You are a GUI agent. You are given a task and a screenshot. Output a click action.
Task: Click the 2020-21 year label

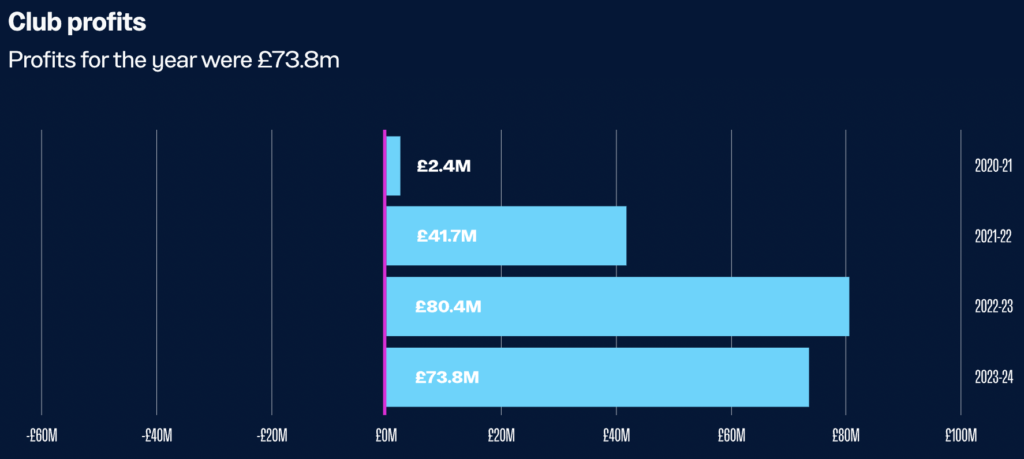tap(993, 166)
